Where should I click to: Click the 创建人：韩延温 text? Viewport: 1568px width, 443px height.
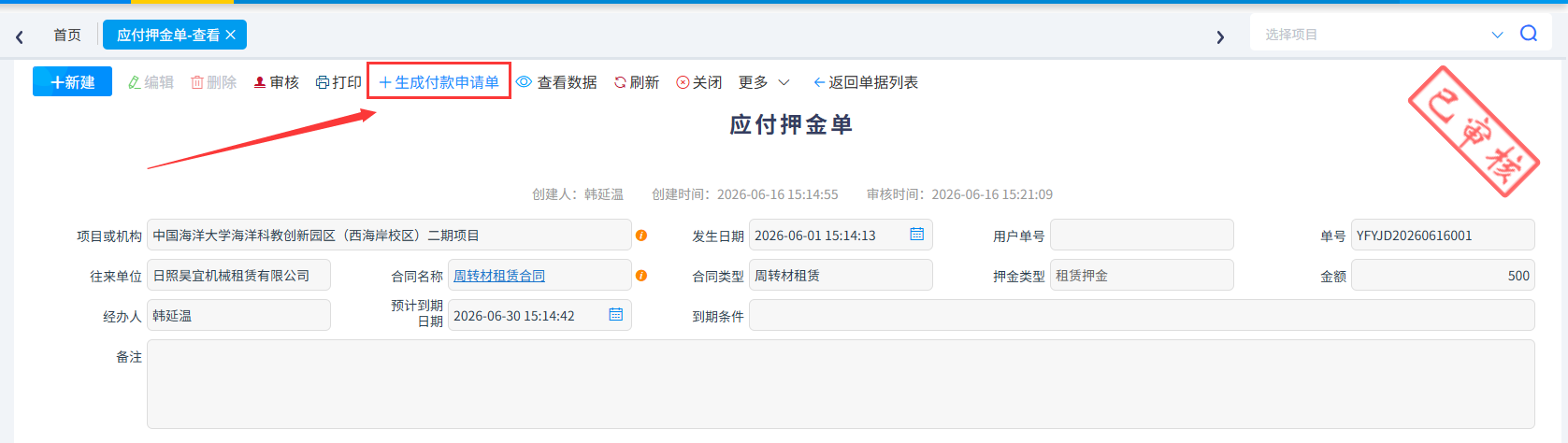click(578, 194)
